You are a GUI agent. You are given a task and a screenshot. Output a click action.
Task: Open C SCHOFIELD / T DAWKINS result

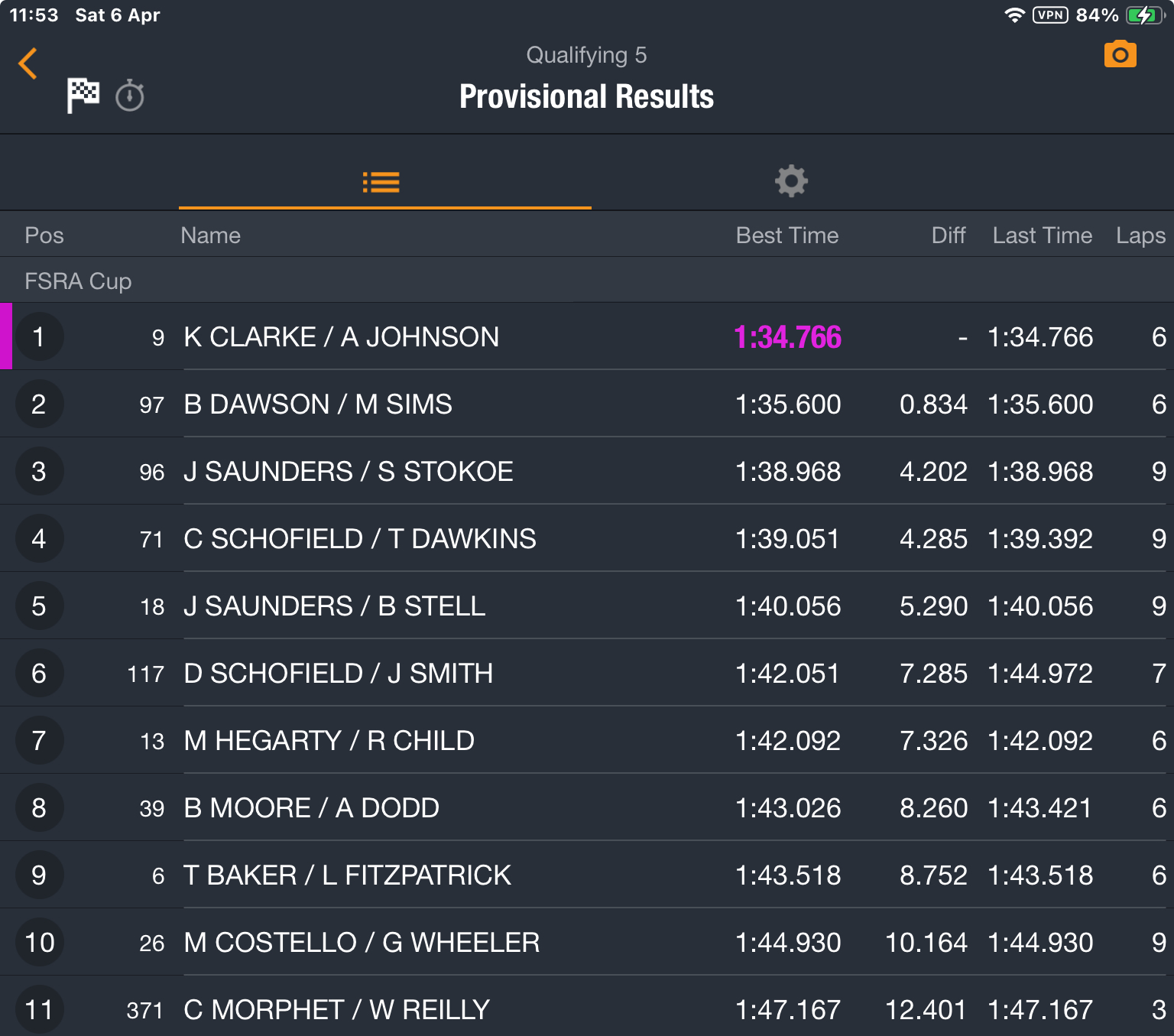coord(587,538)
